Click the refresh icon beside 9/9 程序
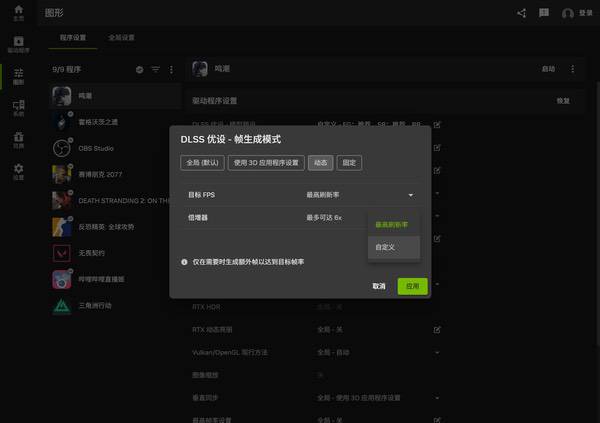Image resolution: width=600 pixels, height=423 pixels. (140, 70)
